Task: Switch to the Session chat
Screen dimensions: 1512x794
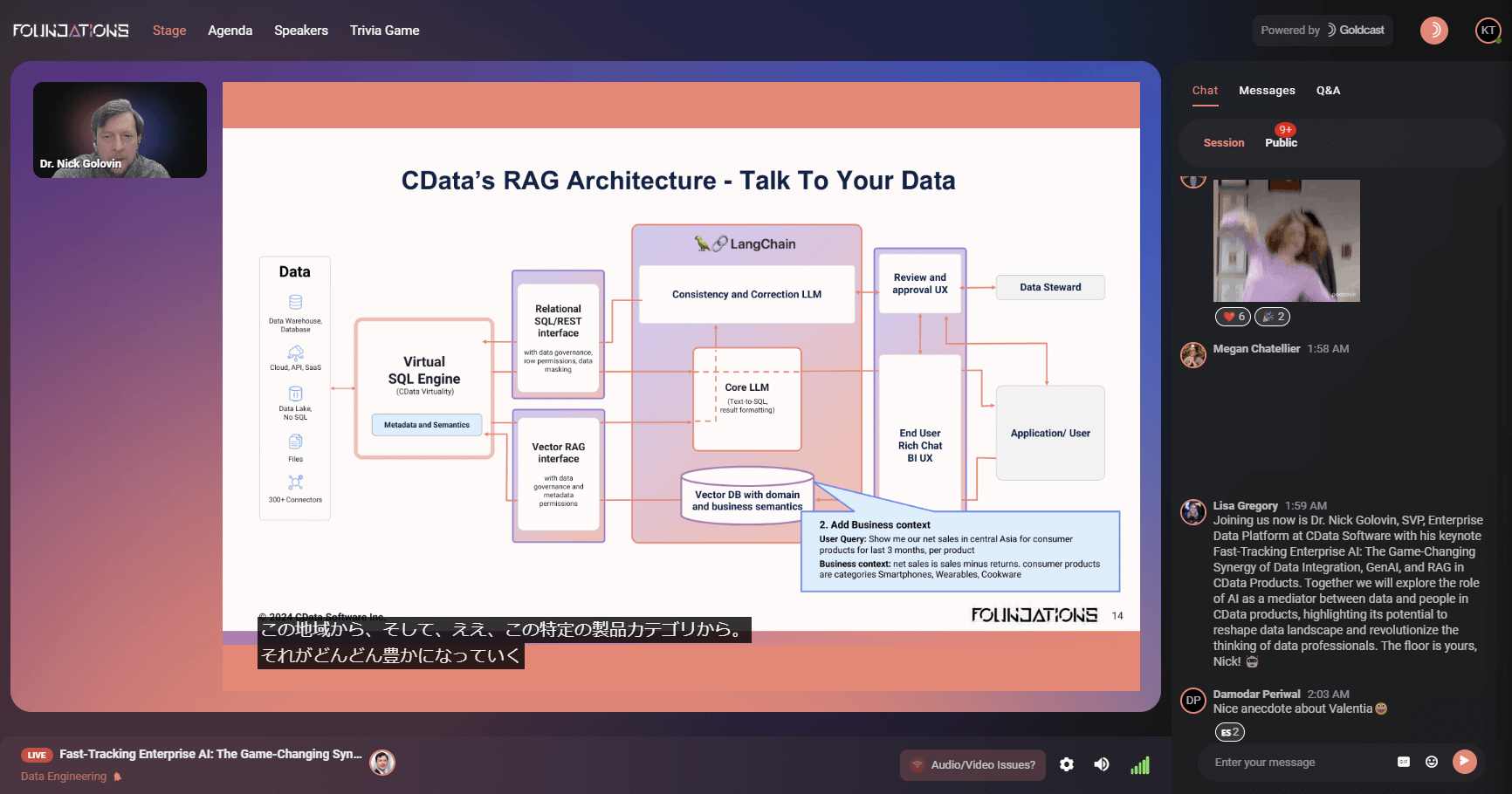Action: [x=1224, y=143]
